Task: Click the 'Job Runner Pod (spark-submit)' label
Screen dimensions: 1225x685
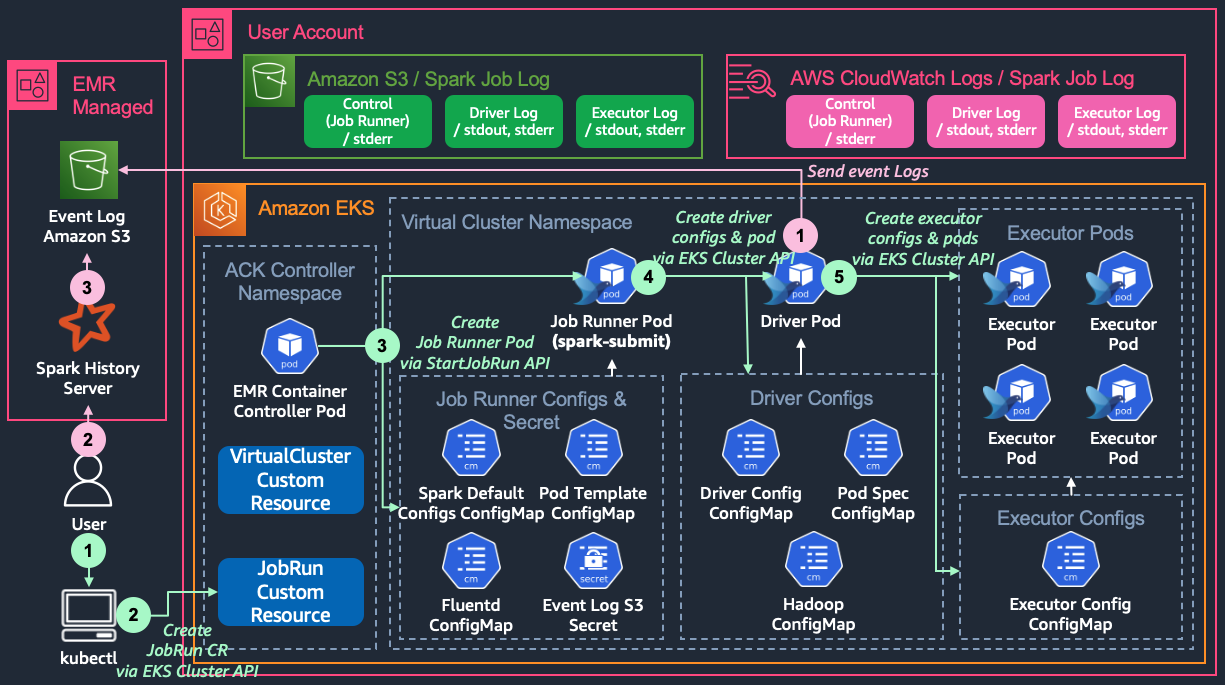Action: [x=611, y=332]
